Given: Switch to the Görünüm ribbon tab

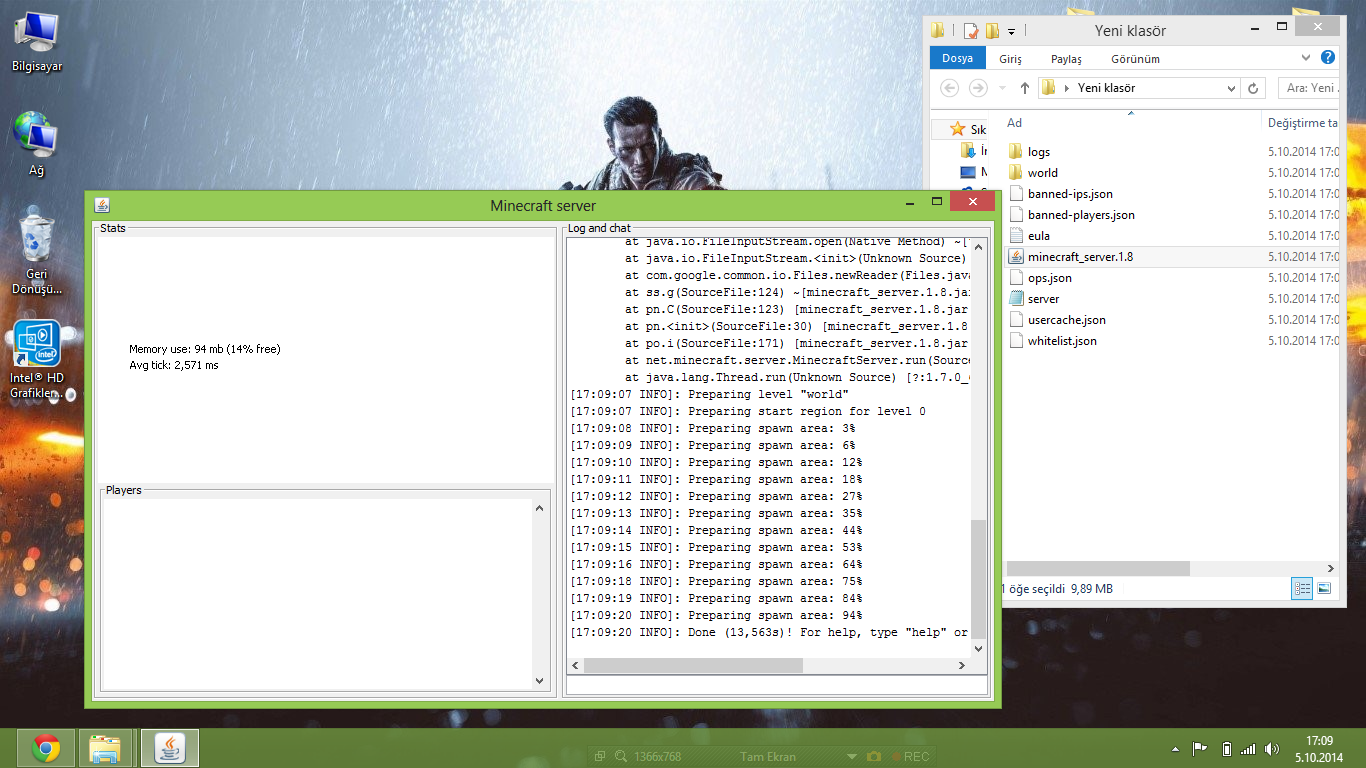Looking at the screenshot, I should point(1135,59).
